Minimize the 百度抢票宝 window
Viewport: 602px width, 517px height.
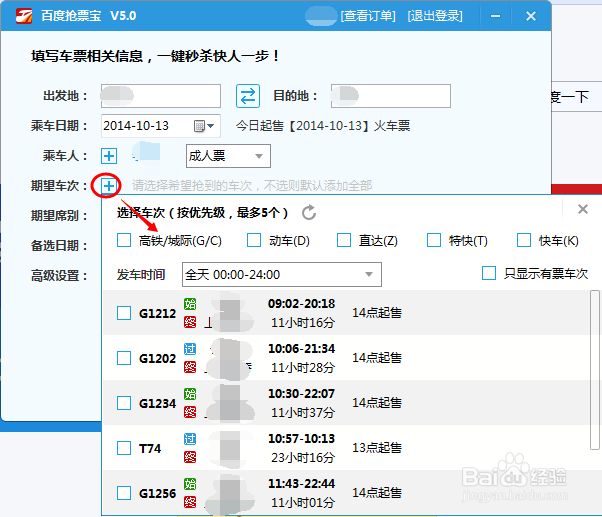click(495, 16)
